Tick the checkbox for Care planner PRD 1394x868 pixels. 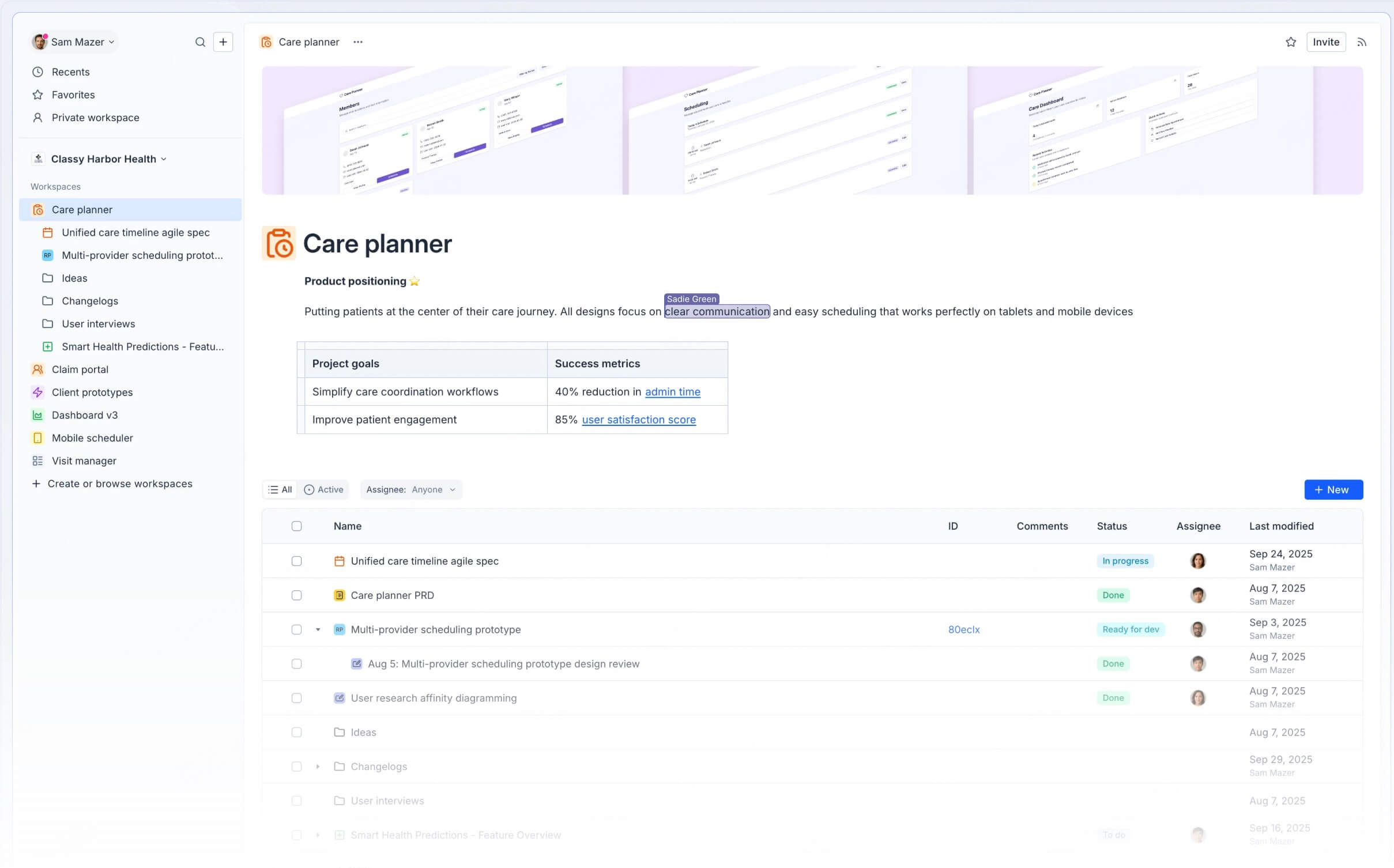click(x=296, y=595)
